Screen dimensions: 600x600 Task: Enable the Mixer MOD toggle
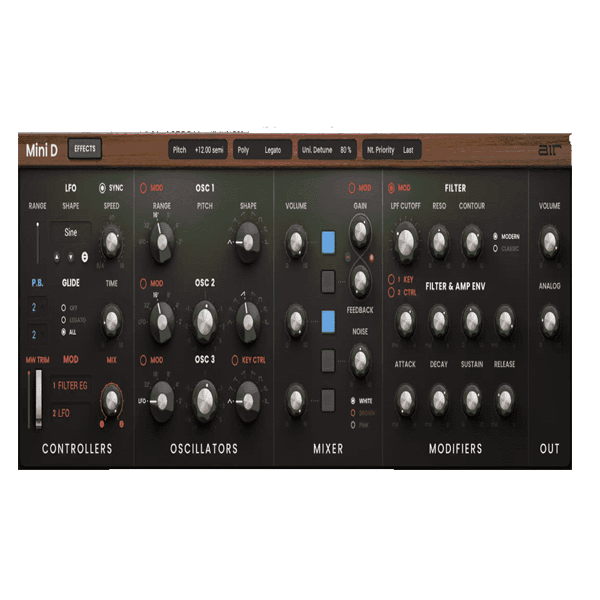(x=352, y=188)
